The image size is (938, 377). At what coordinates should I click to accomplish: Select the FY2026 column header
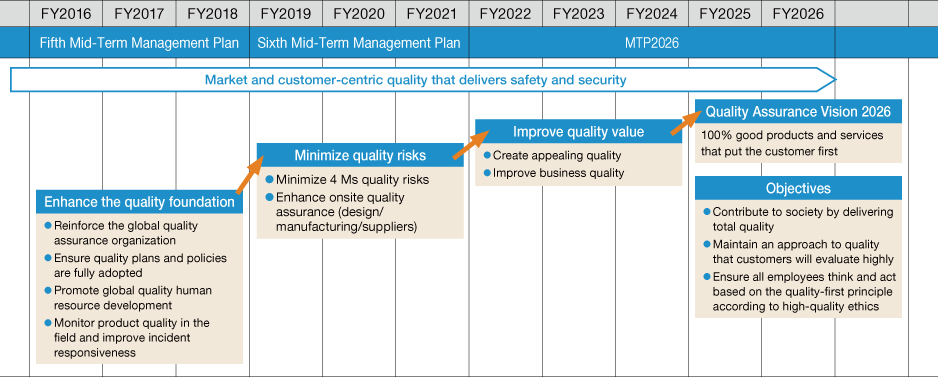798,13
